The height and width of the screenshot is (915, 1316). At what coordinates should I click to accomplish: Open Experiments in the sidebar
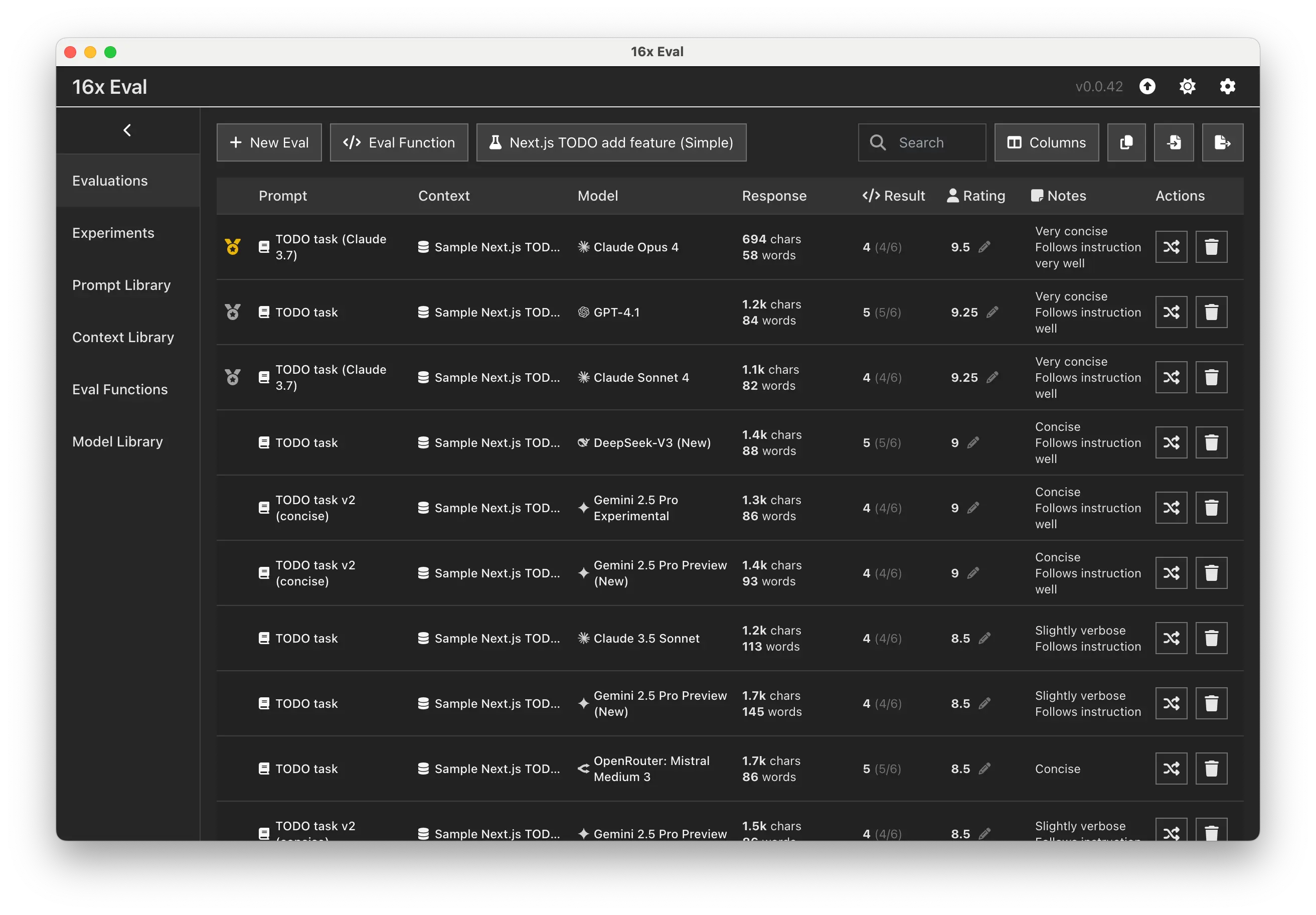coord(113,233)
